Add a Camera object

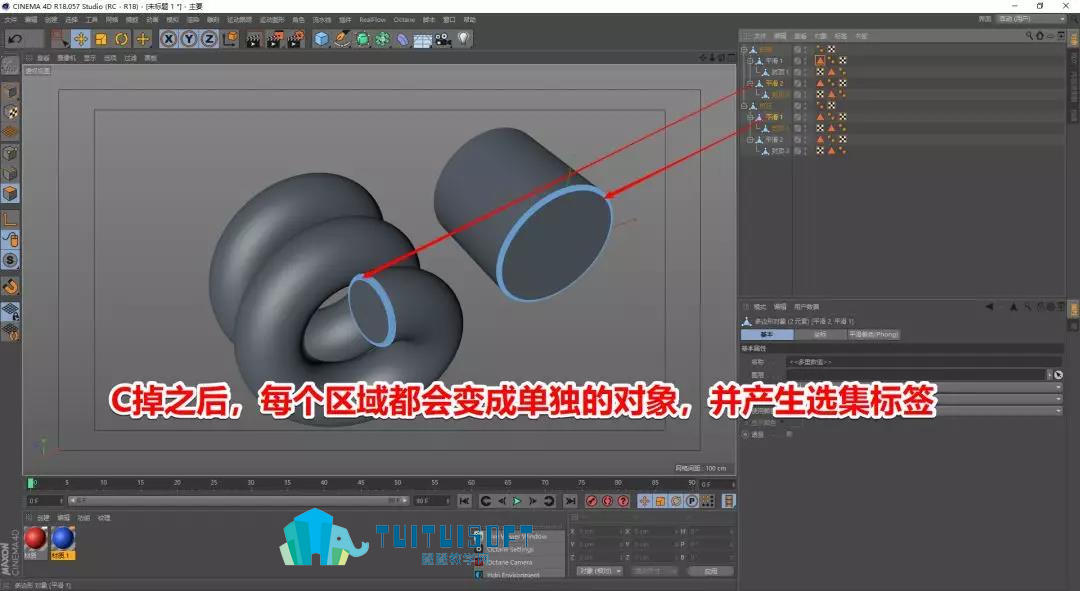click(x=443, y=39)
